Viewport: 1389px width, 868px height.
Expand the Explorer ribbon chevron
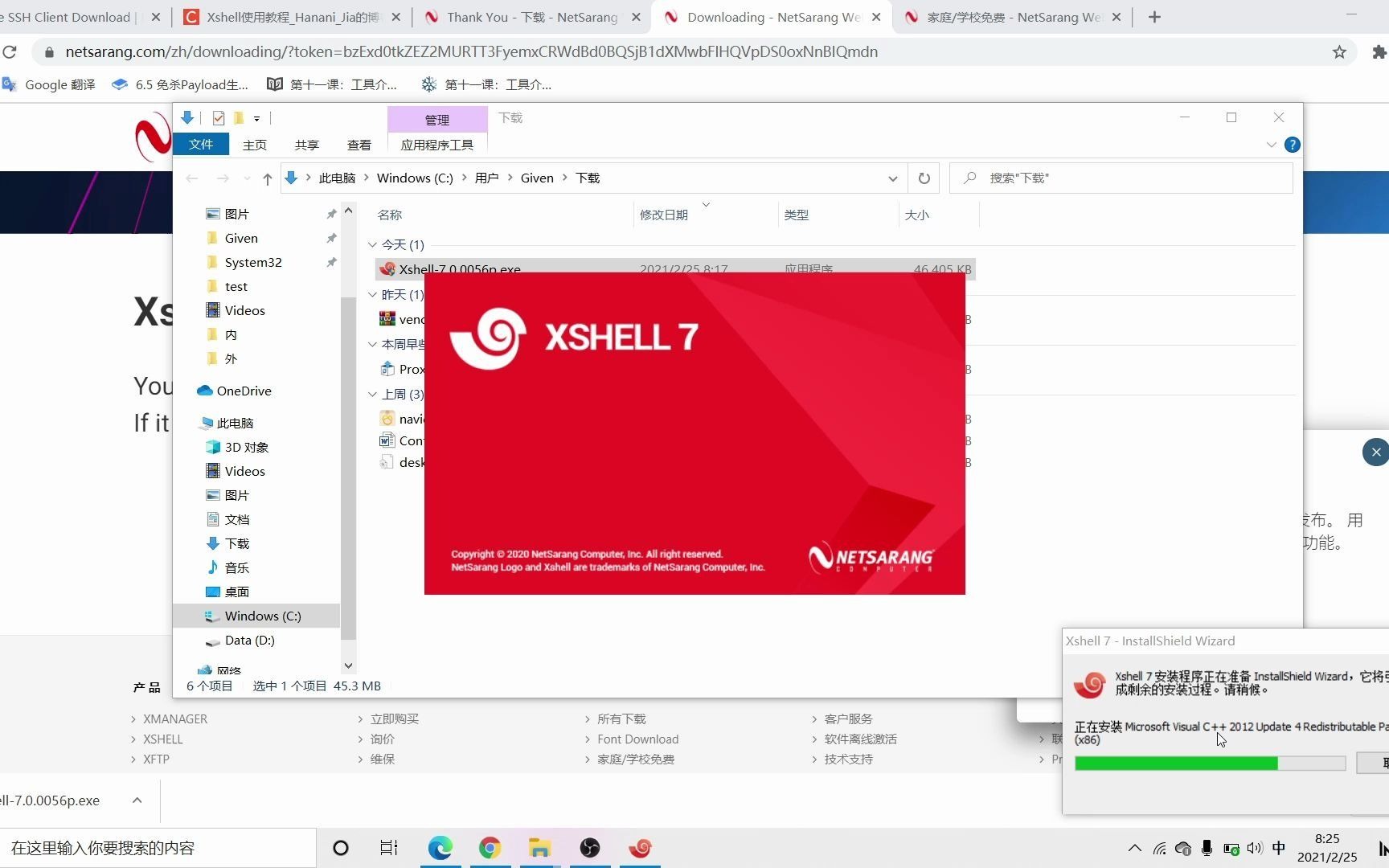1271,145
